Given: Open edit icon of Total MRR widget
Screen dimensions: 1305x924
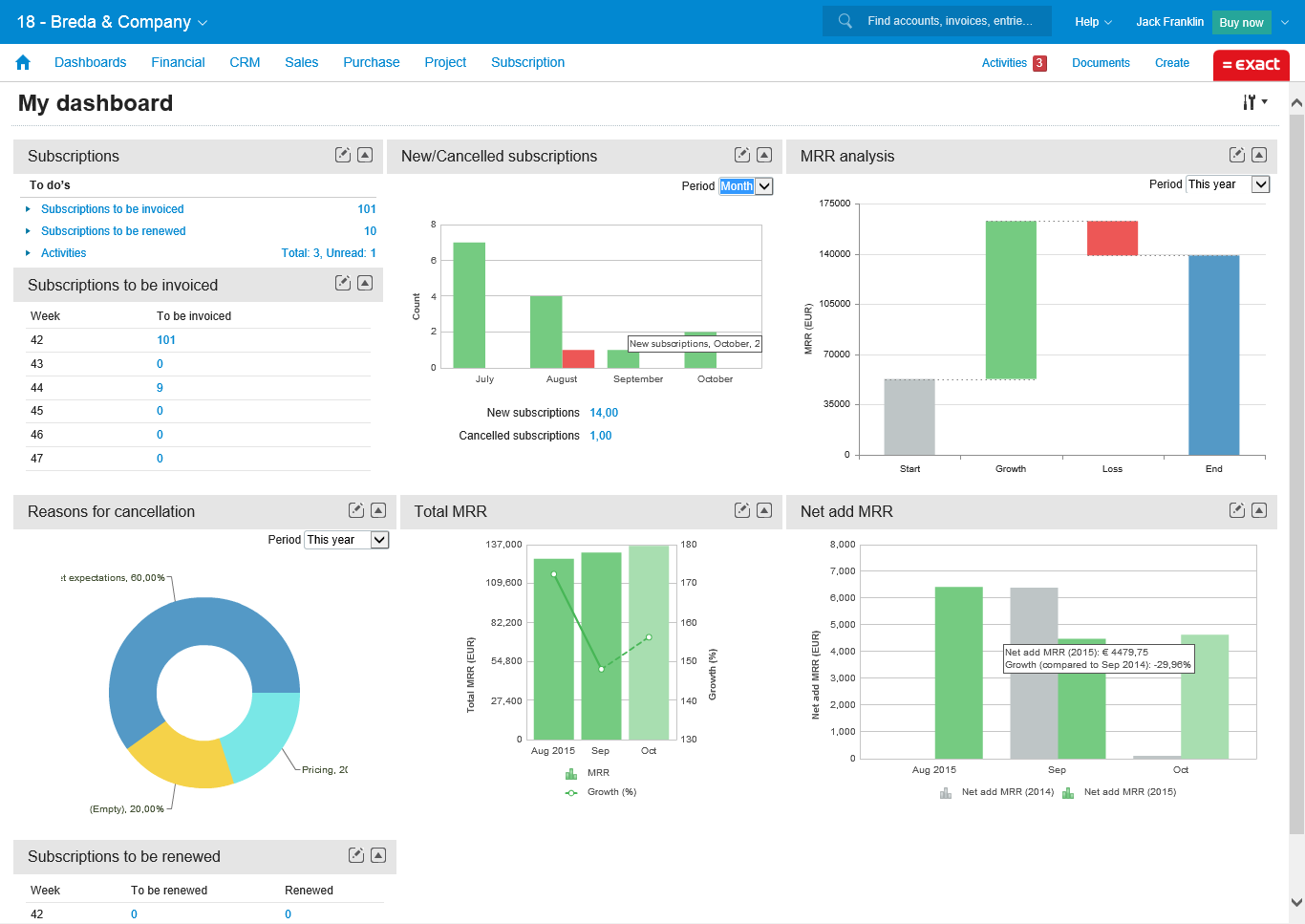Looking at the screenshot, I should click(742, 510).
